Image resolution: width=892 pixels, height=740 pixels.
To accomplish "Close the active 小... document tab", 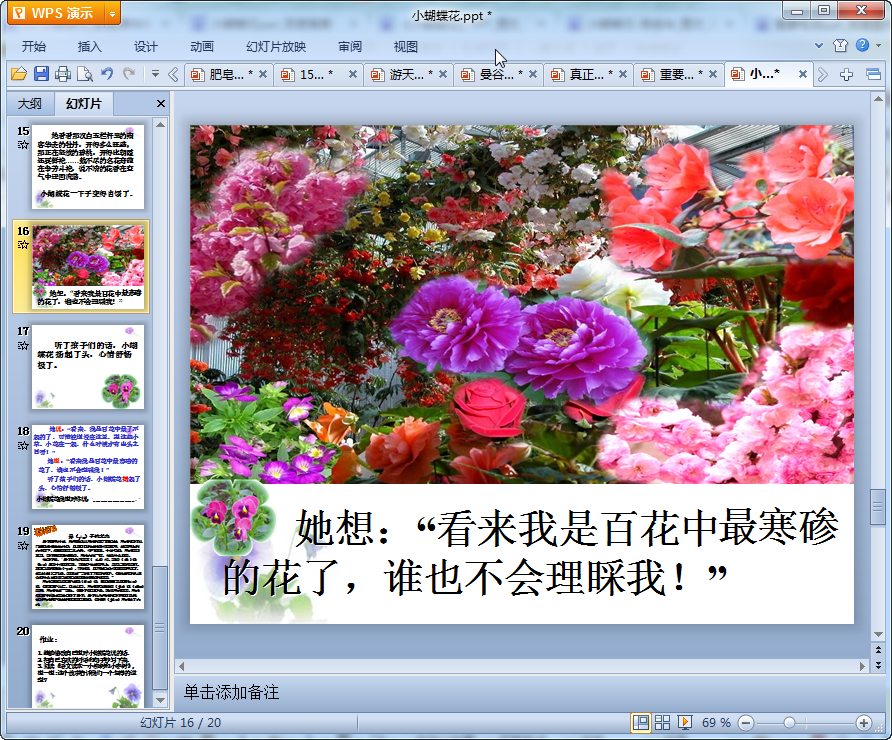I will point(803,74).
